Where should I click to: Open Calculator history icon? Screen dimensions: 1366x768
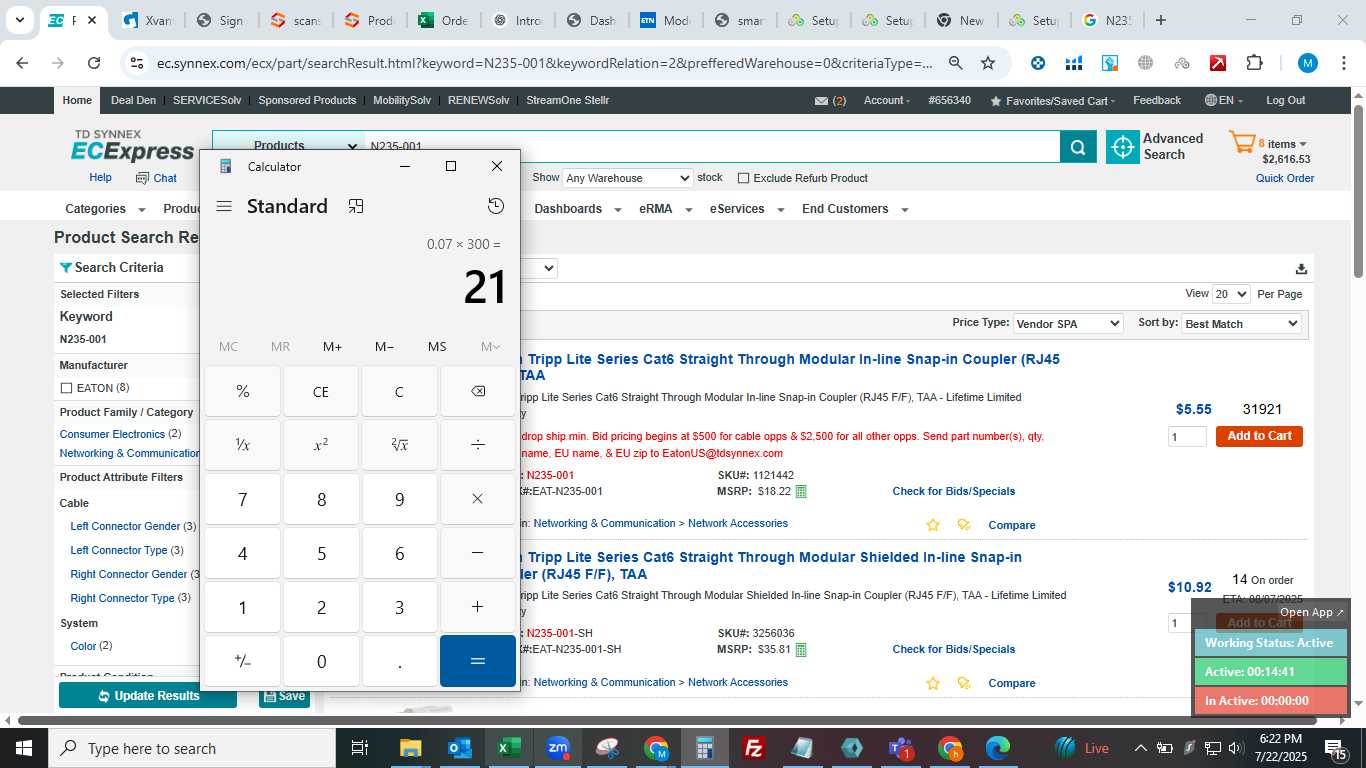click(496, 206)
